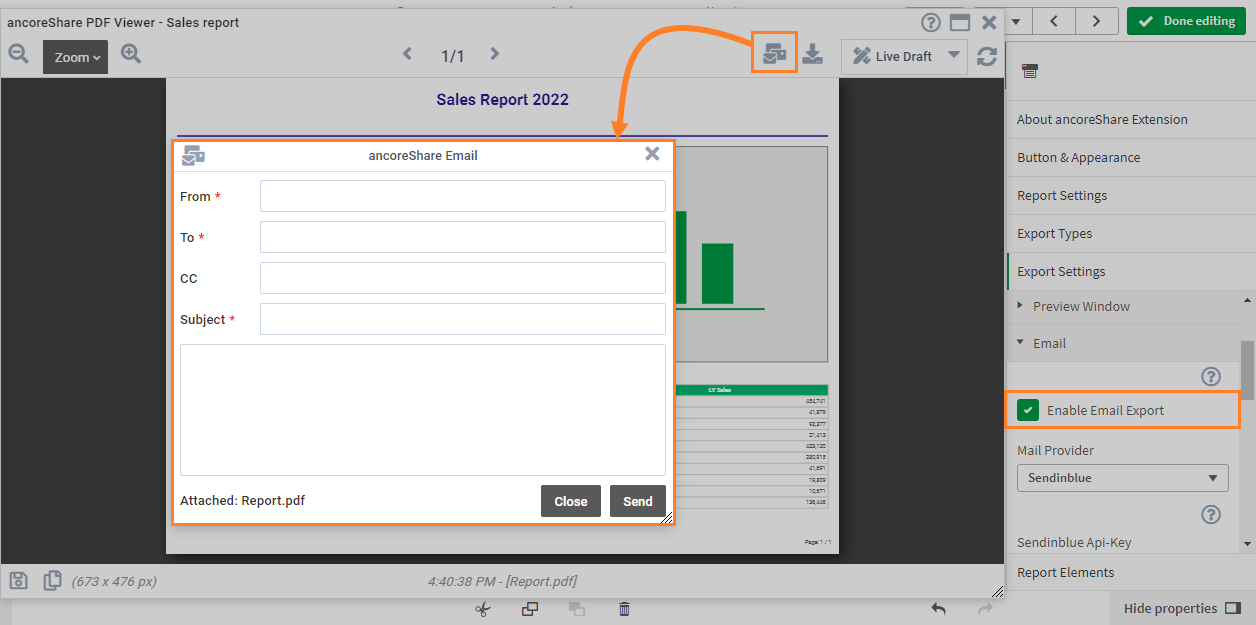The height and width of the screenshot is (625, 1256).
Task: Open the Mail Provider Sendinblue dropdown
Action: coord(1123,478)
